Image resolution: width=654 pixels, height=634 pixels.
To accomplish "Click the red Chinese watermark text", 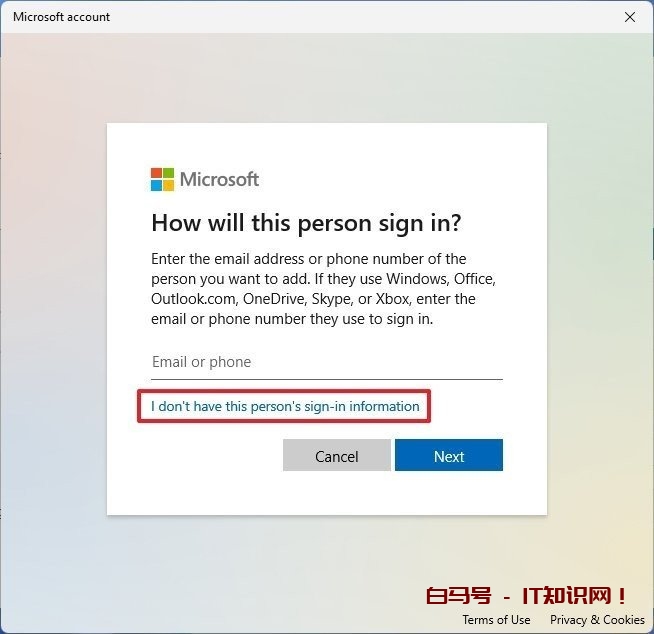I will click(526, 596).
